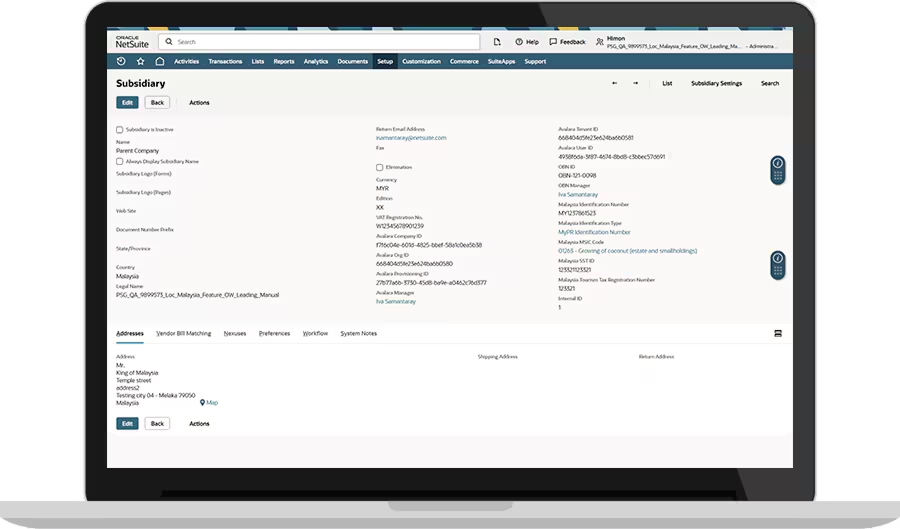This screenshot has height=529, width=900.
Task: Click the Help link
Action: pos(532,42)
